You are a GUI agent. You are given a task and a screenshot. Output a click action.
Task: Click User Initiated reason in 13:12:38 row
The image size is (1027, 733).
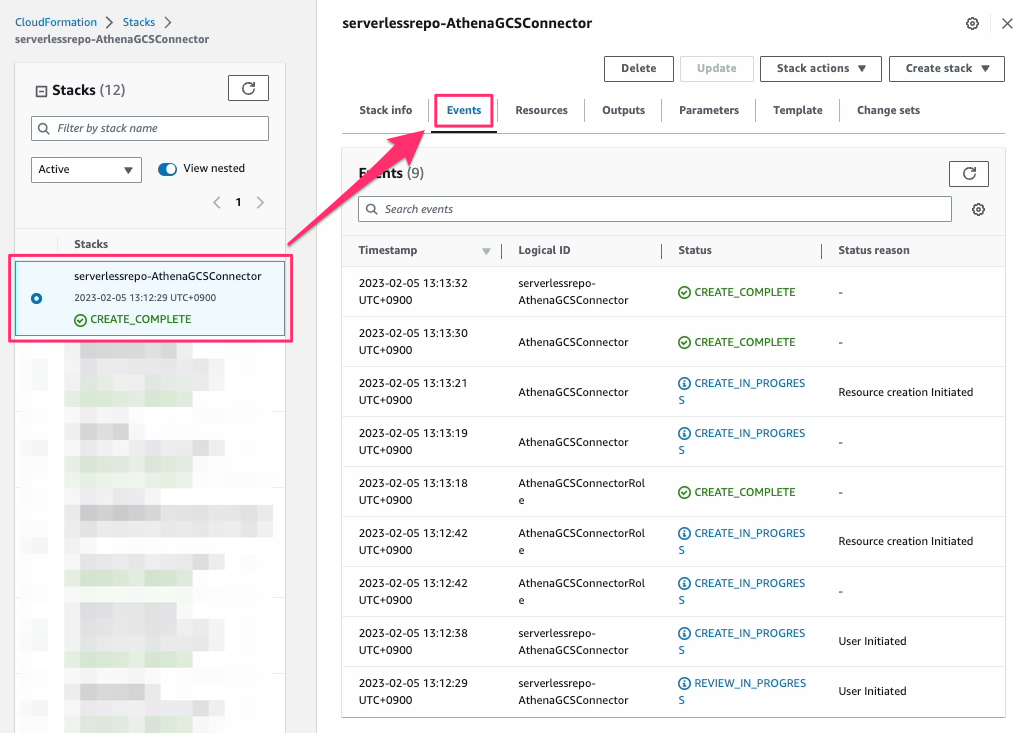pyautogui.click(x=872, y=641)
